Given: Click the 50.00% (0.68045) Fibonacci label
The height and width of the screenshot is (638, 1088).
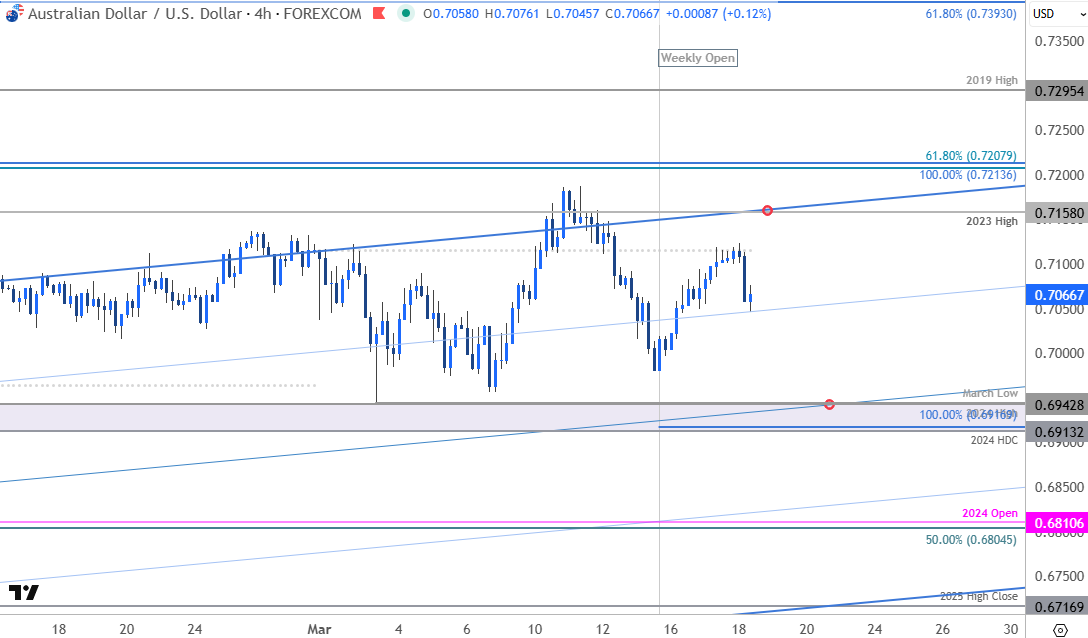Looking at the screenshot, I should coord(971,539).
